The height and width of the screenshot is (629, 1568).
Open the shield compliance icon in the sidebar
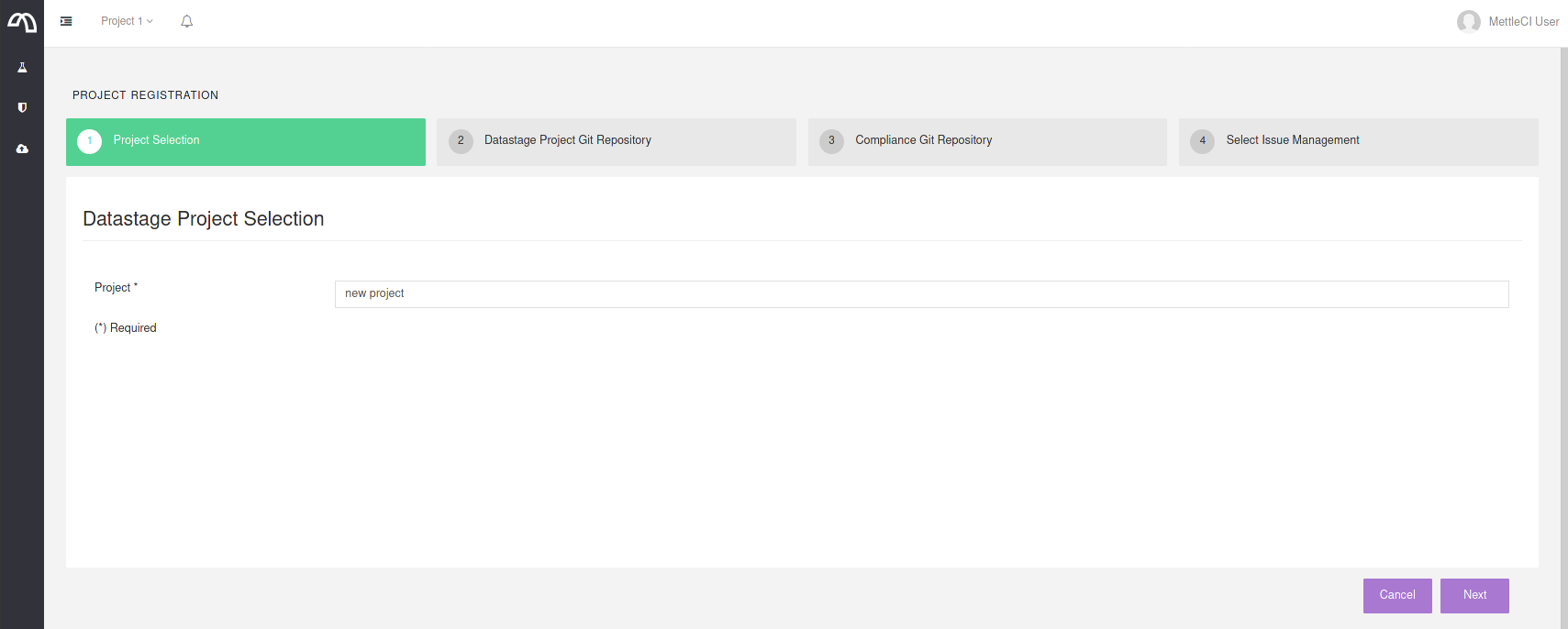coord(22,108)
